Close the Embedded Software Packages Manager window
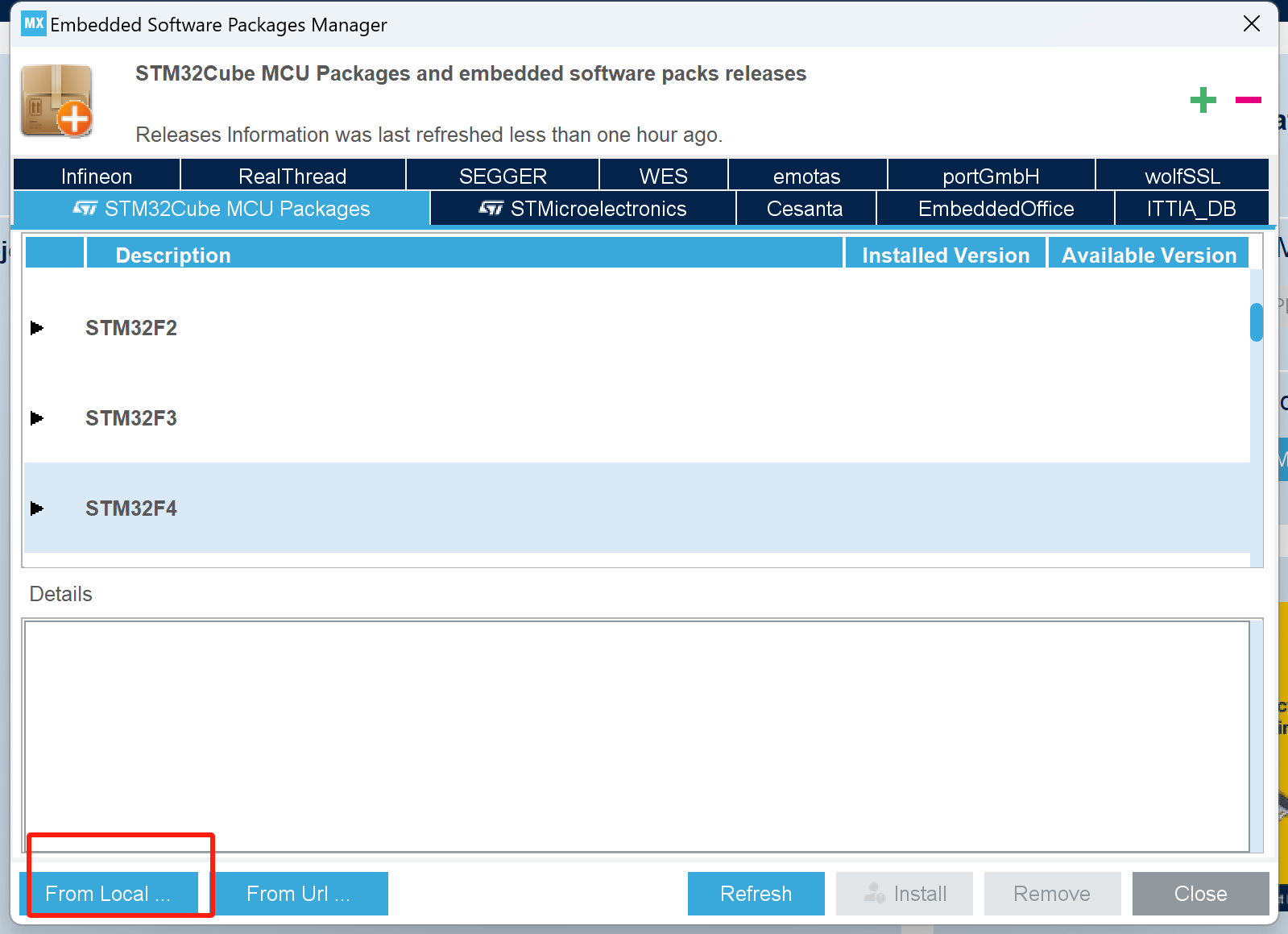The width and height of the screenshot is (1288, 934). tap(1252, 23)
